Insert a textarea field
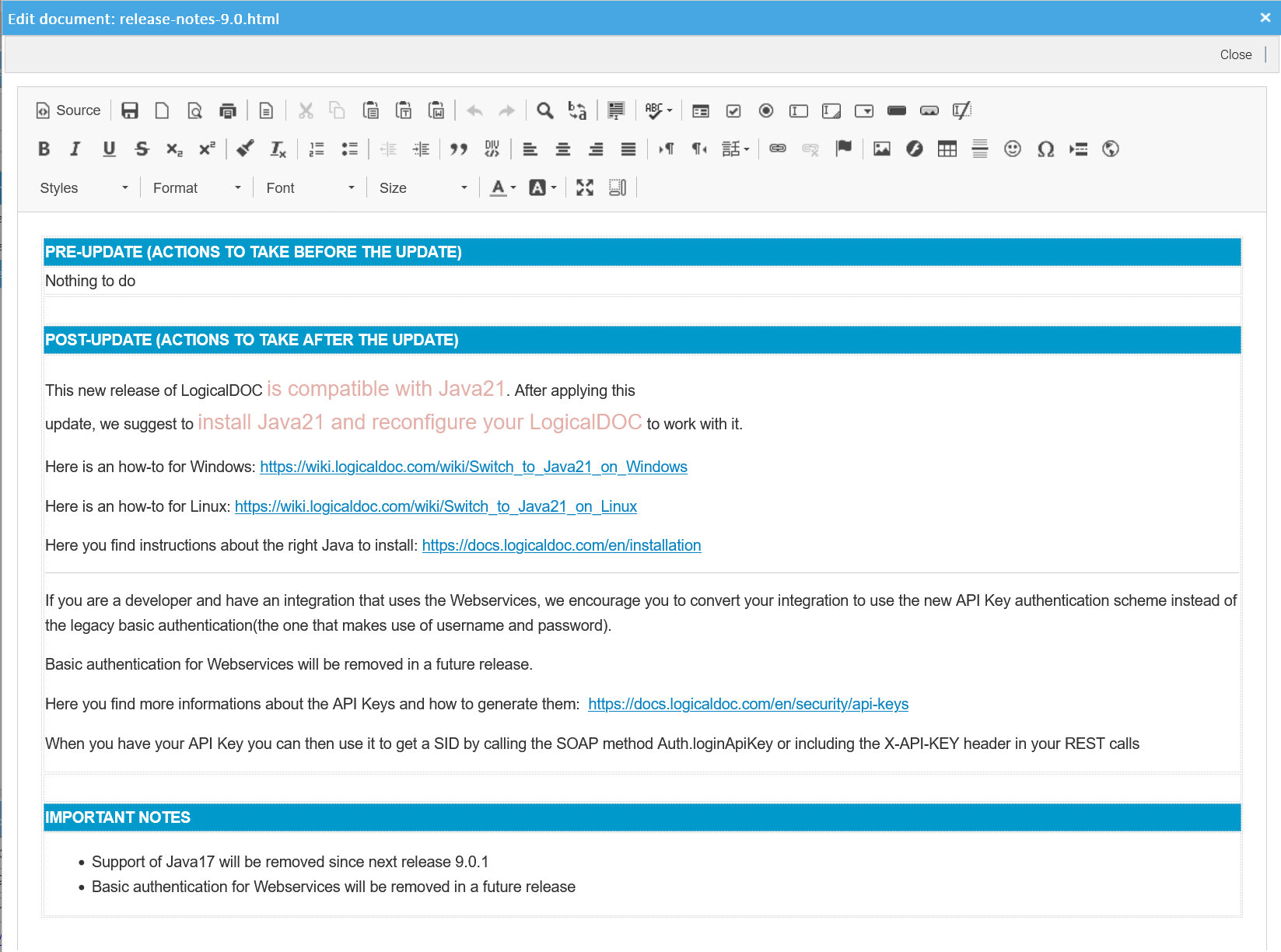The height and width of the screenshot is (952, 1281). point(831,110)
